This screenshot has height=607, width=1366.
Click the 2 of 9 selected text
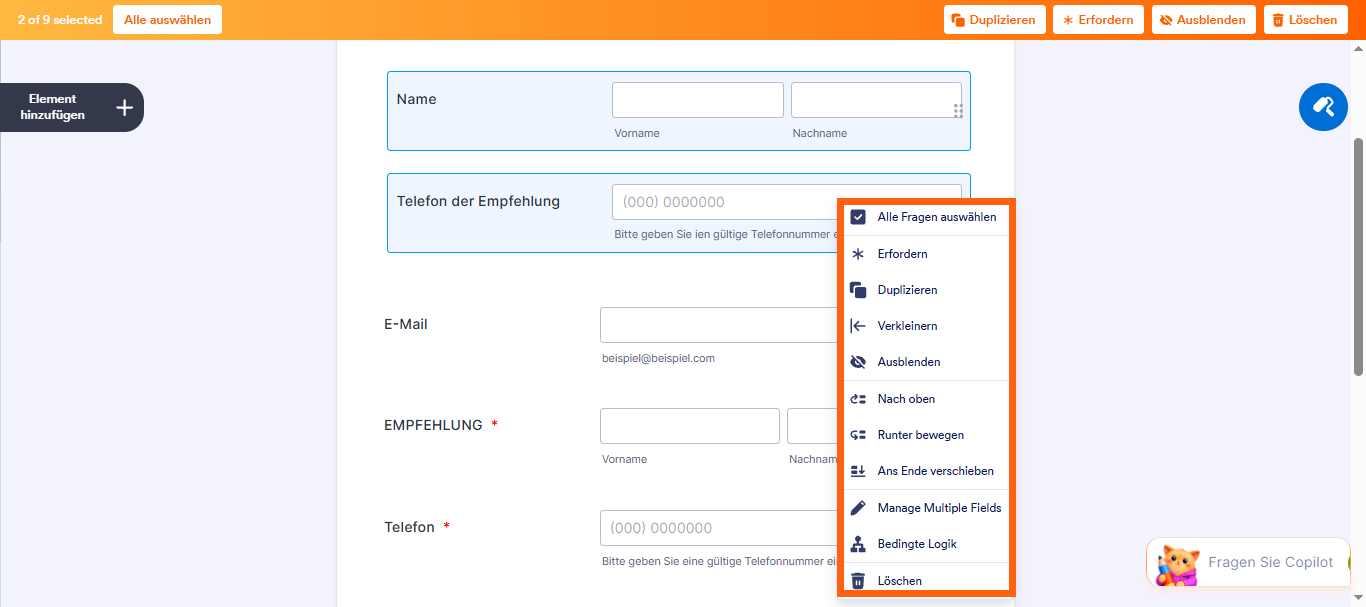tap(60, 20)
